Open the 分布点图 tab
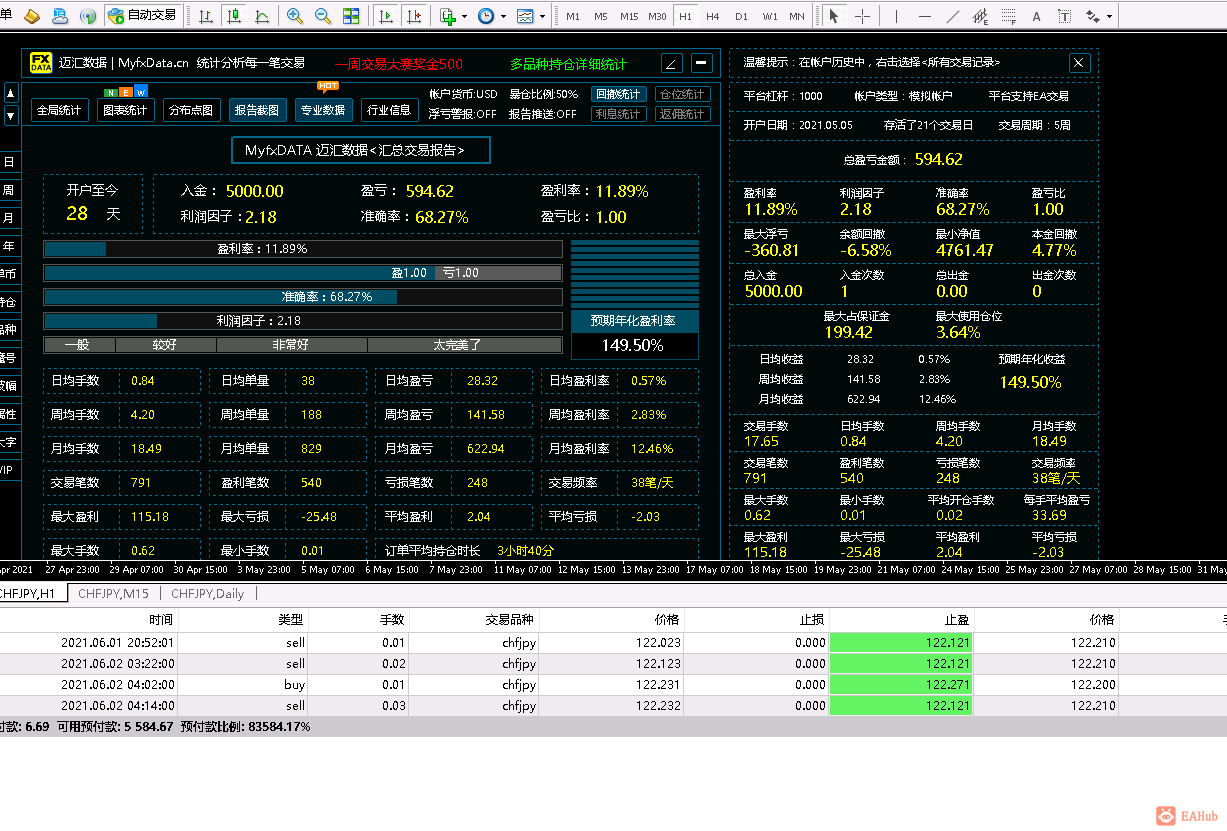 pos(191,110)
